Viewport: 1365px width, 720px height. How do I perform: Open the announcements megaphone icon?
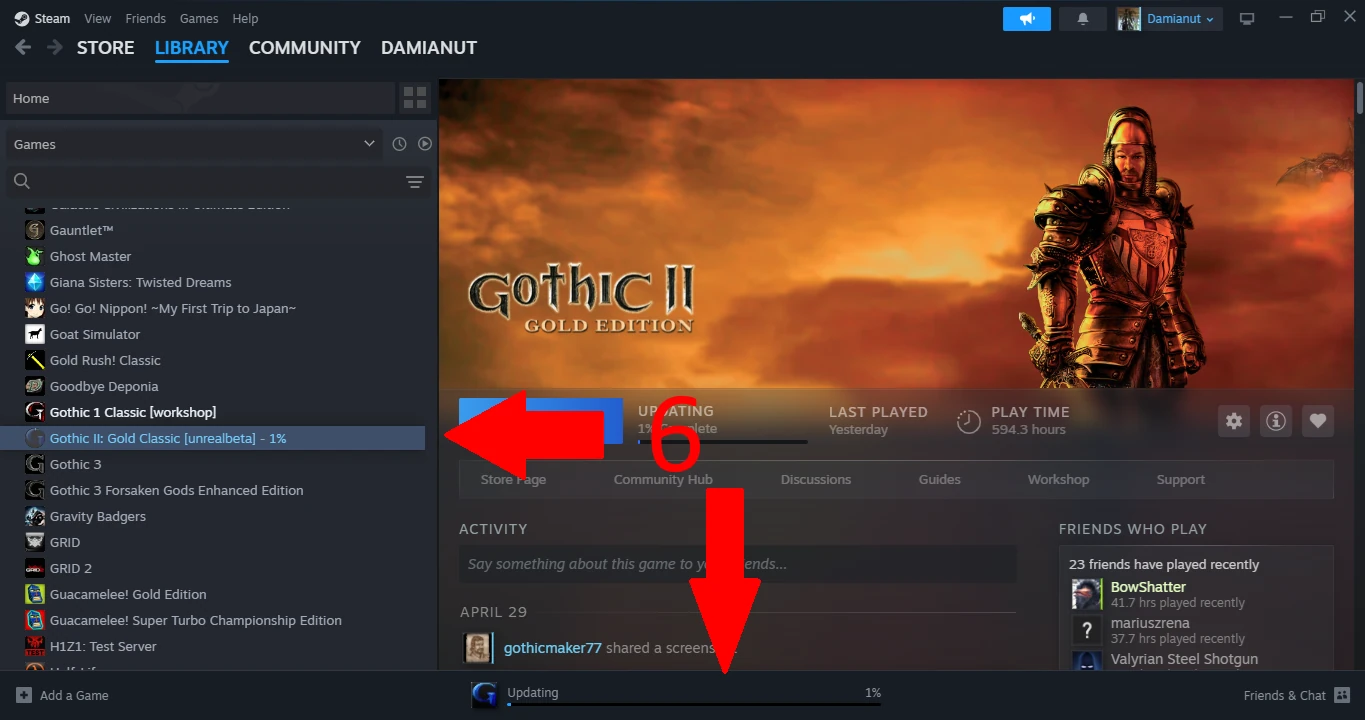click(1027, 19)
